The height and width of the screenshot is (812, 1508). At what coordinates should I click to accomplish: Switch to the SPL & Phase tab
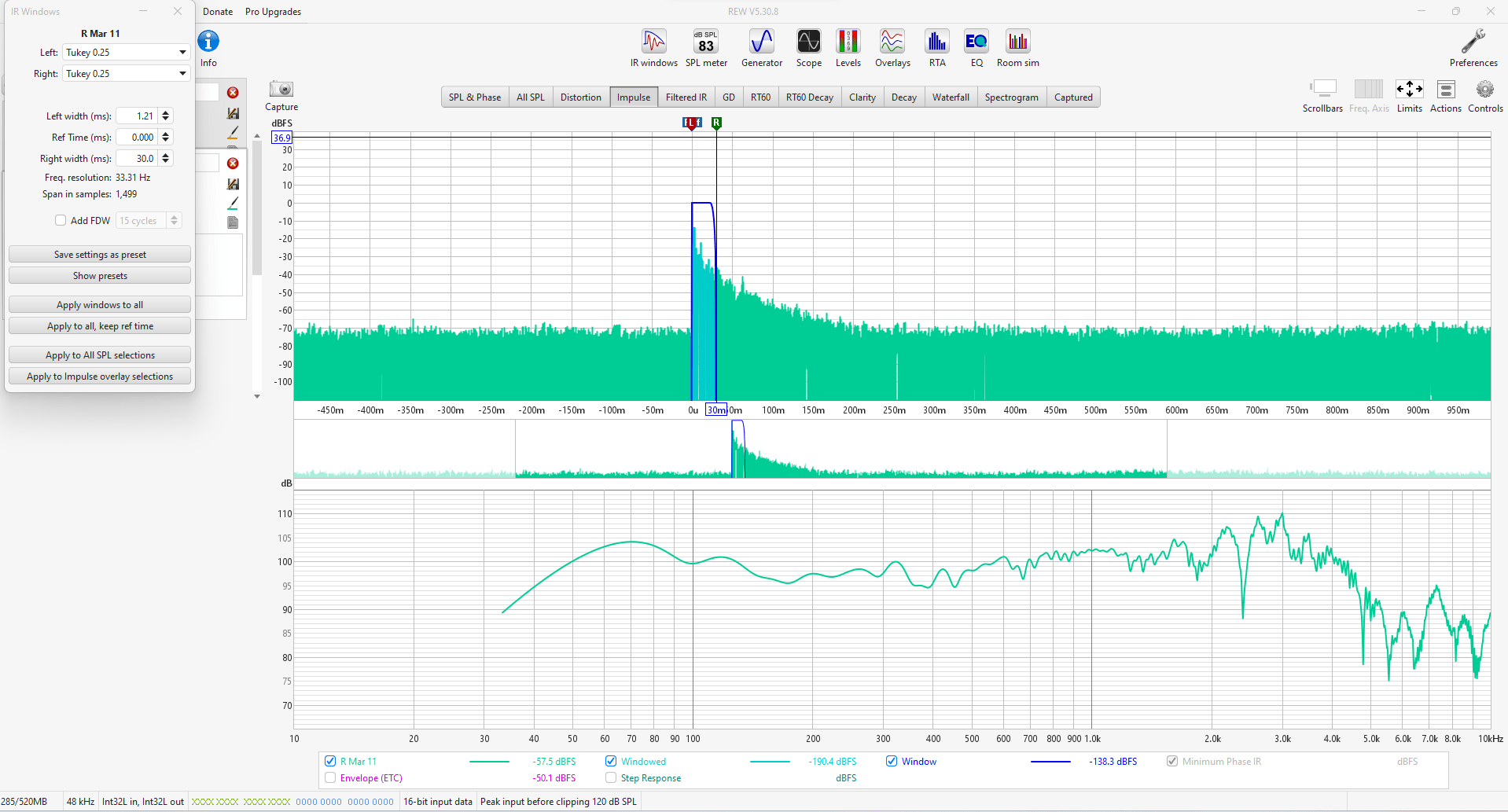click(x=475, y=97)
